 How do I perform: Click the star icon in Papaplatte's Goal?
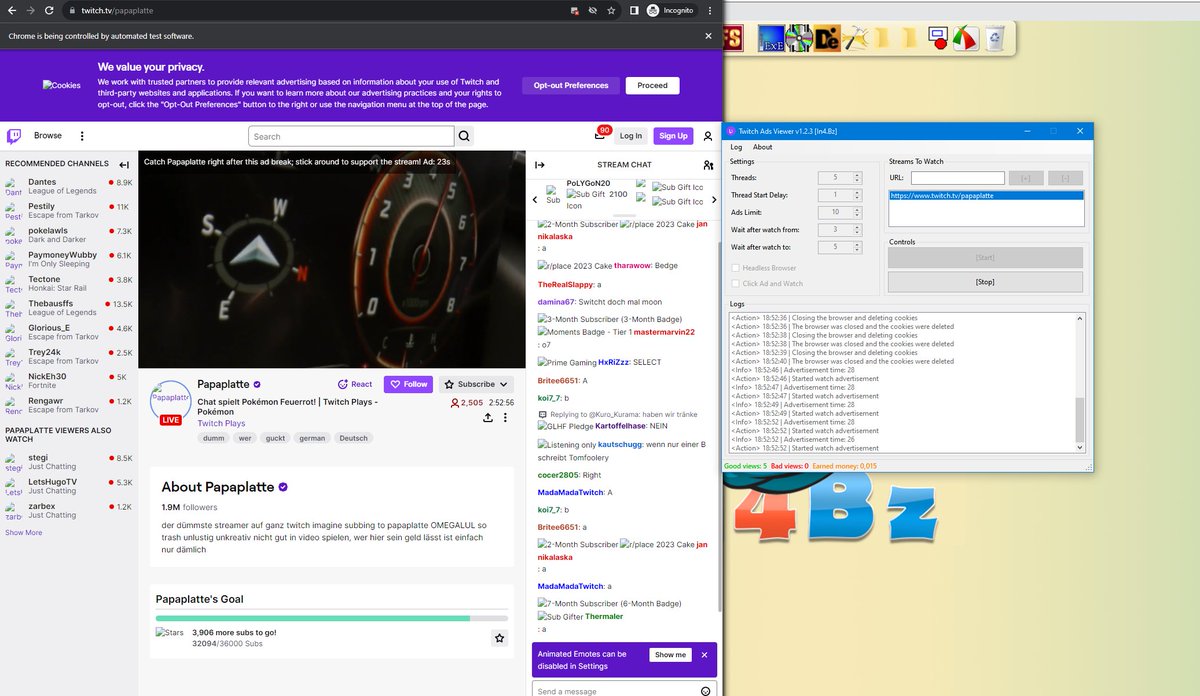(499, 638)
